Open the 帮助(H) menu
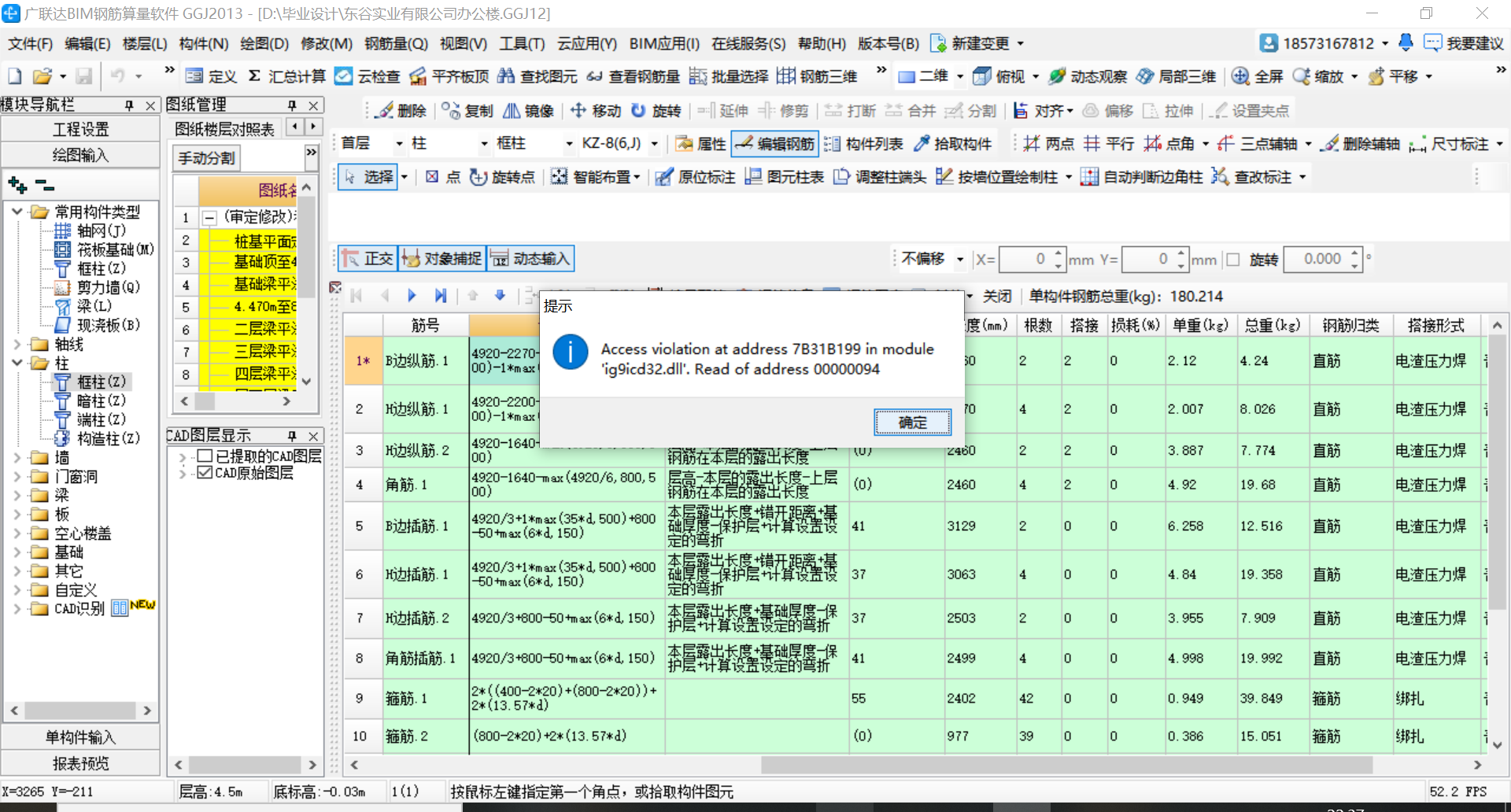Image resolution: width=1511 pixels, height=812 pixels. pos(822,43)
